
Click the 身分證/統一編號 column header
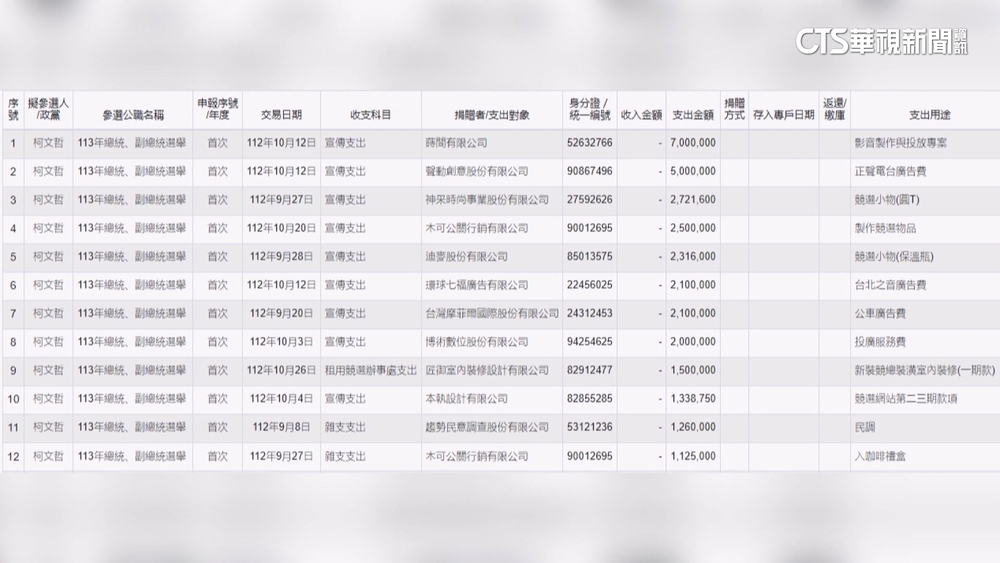click(x=589, y=109)
